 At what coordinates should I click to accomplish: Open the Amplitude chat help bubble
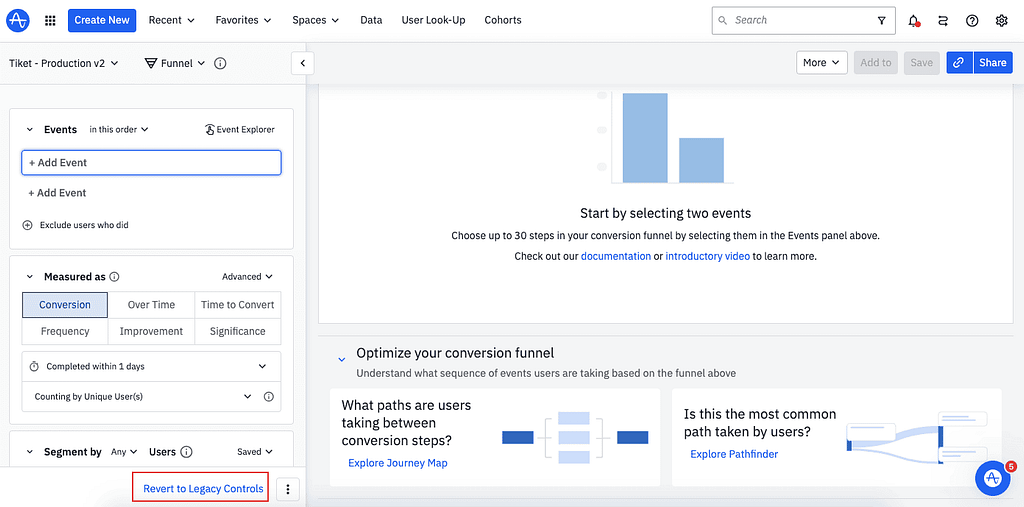[993, 478]
